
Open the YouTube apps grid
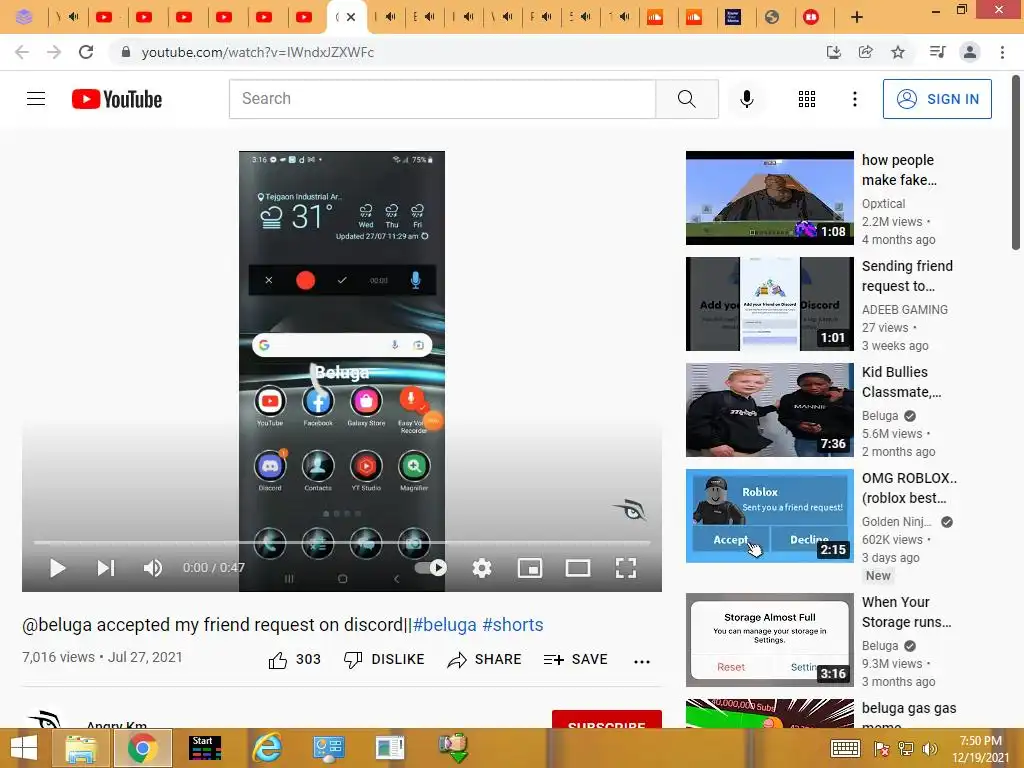(807, 99)
